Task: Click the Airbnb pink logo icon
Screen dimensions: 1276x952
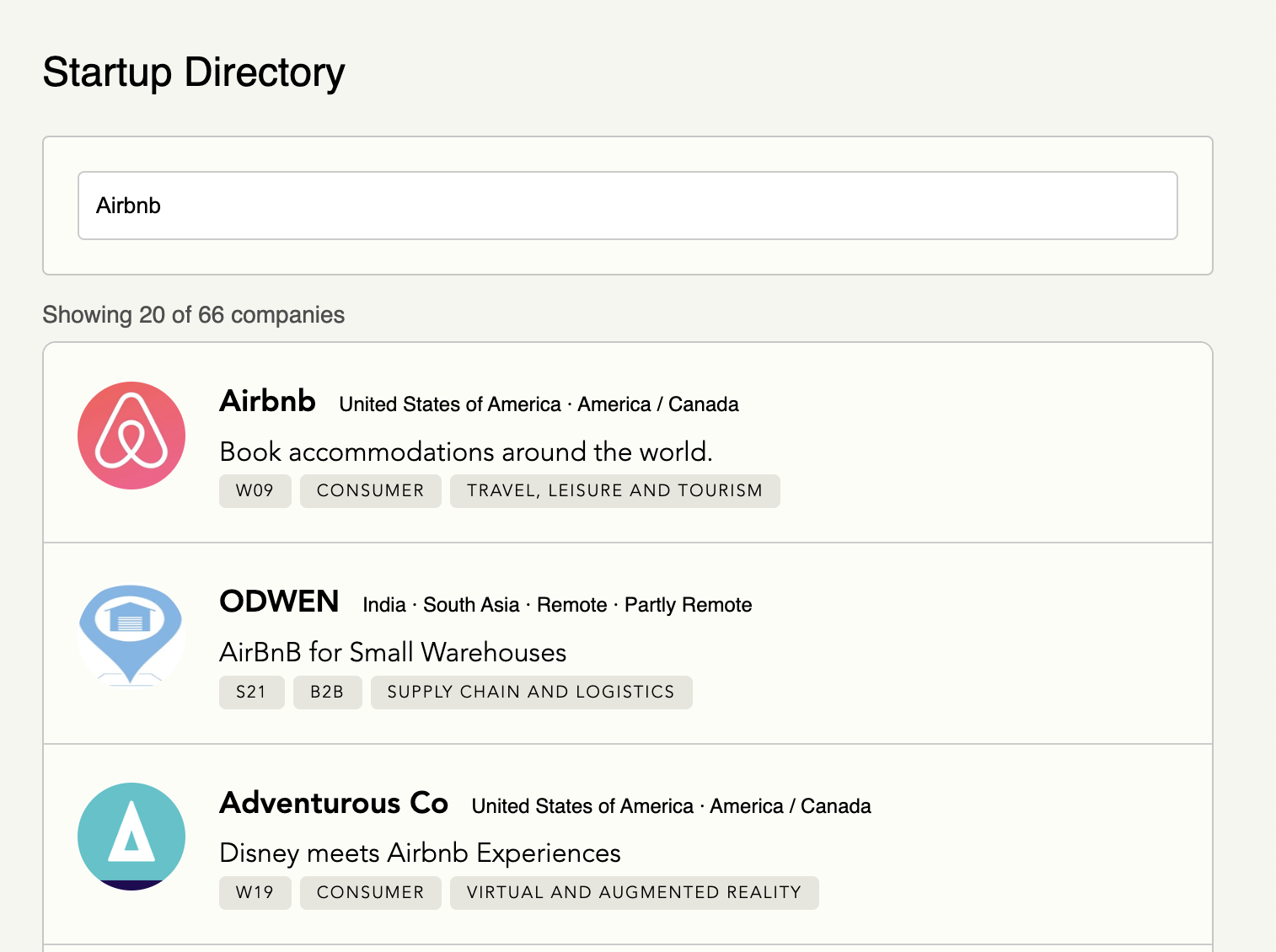Action: (x=131, y=436)
